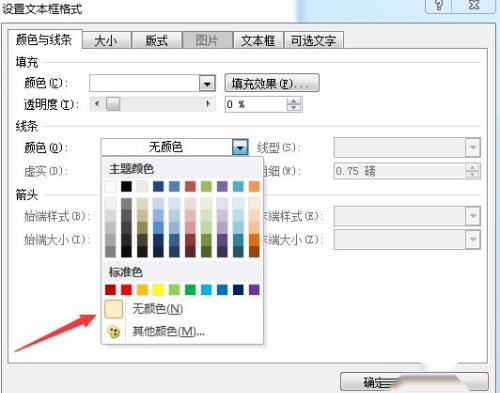500x393 pixels.
Task: Click the transparency percent input field
Action: point(256,105)
